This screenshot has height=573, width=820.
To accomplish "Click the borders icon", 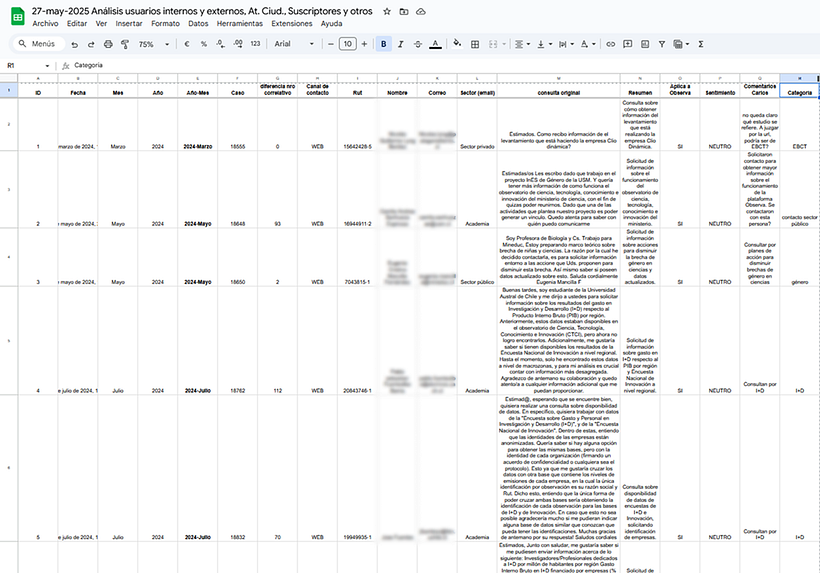I will point(474,44).
